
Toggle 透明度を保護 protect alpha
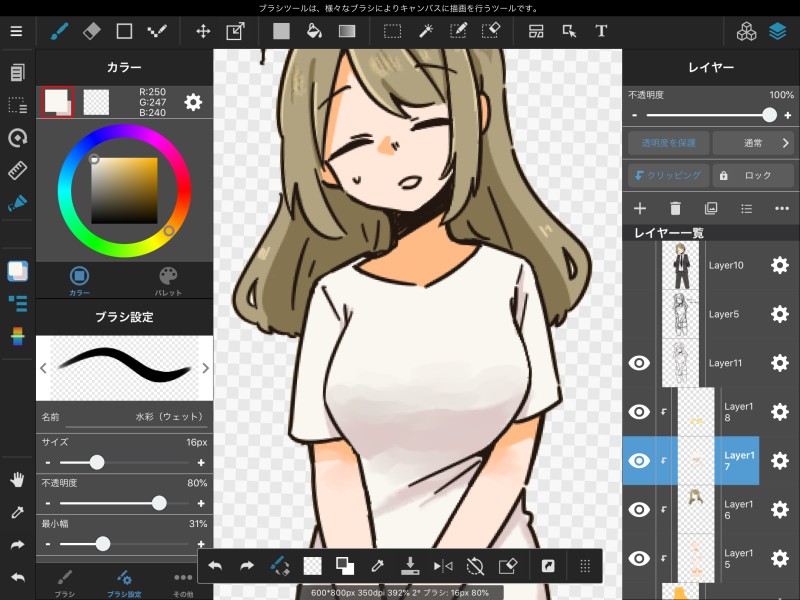click(x=668, y=143)
